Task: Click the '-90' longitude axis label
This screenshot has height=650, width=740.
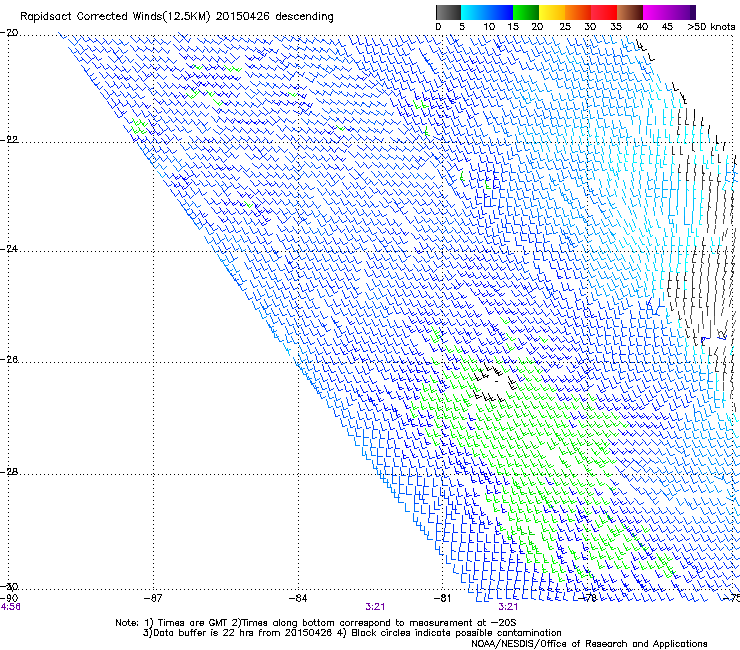Action: click(10, 598)
